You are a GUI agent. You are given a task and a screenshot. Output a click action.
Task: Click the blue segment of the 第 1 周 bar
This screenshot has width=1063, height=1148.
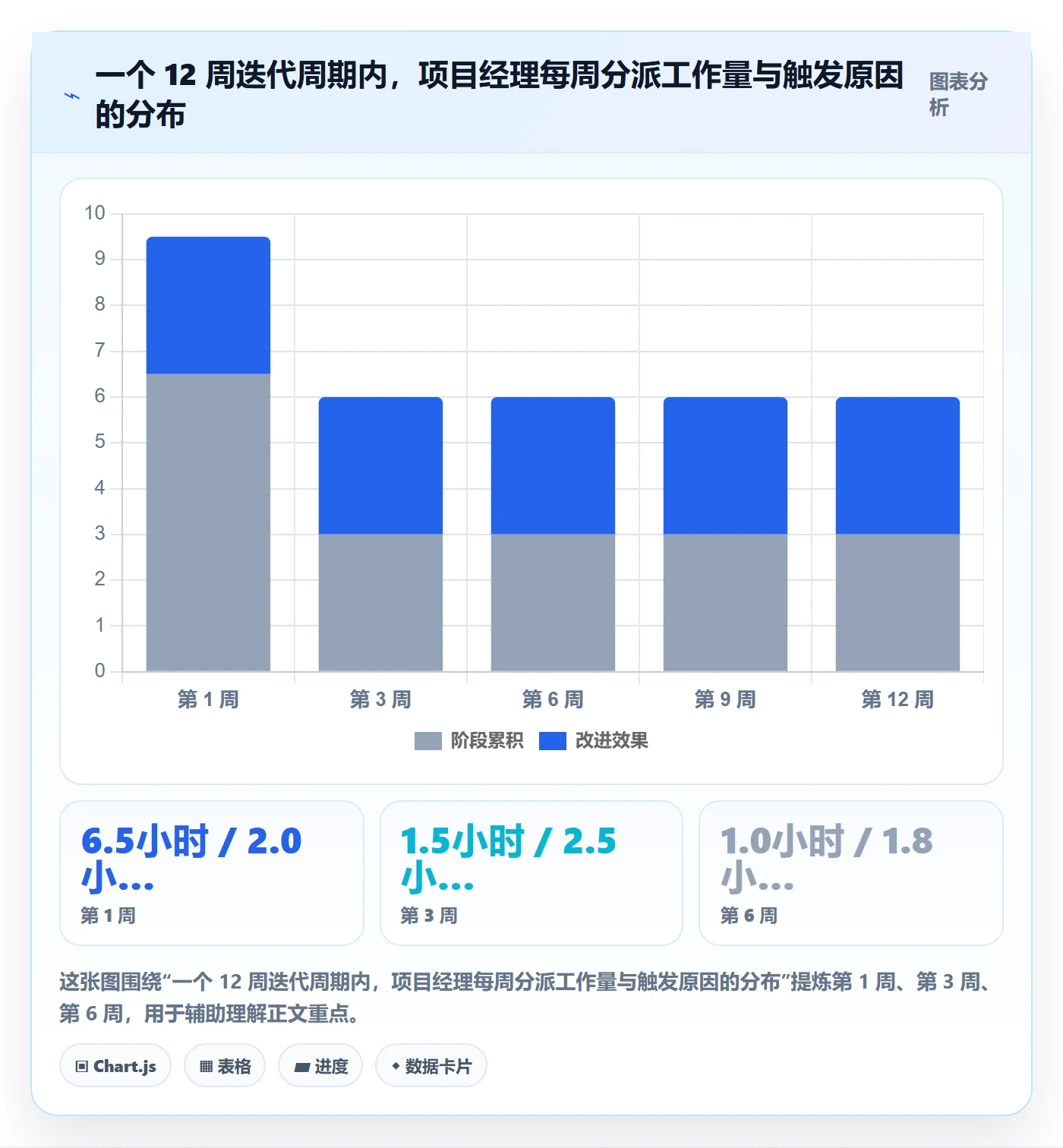coord(208,305)
